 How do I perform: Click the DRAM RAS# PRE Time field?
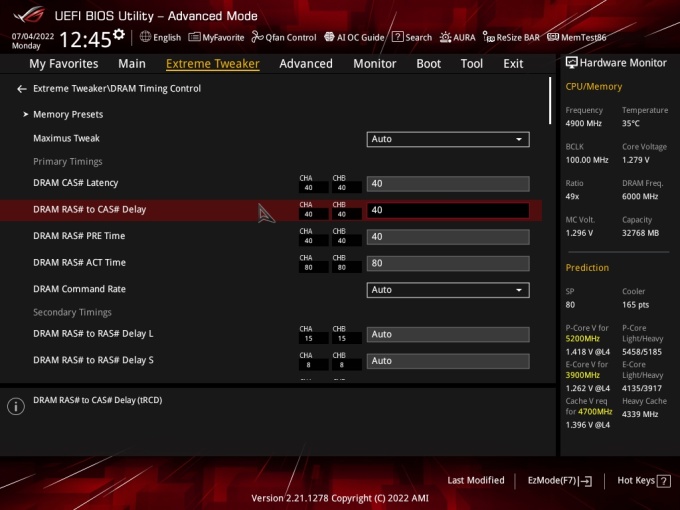(x=448, y=237)
